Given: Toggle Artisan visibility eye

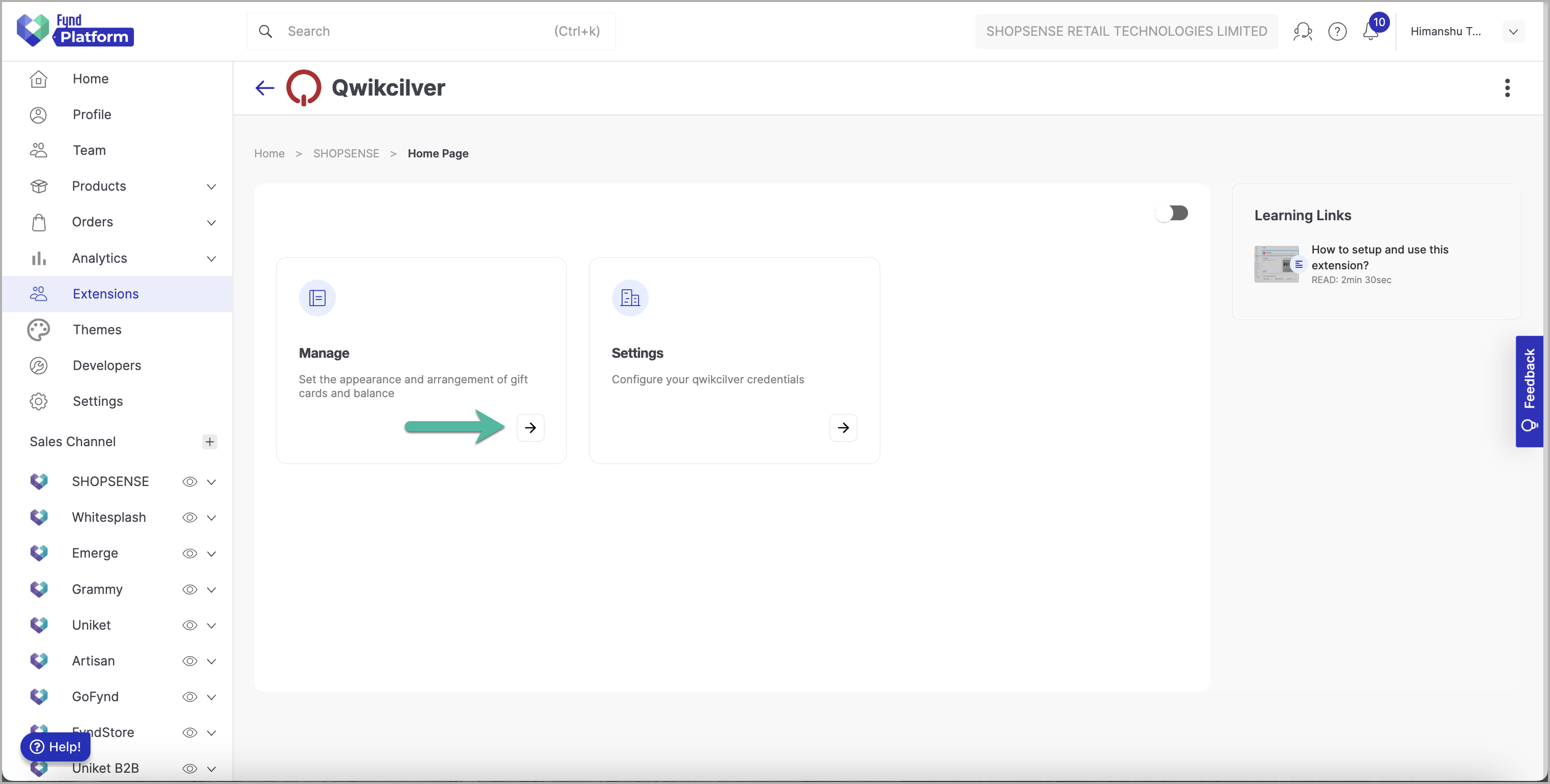Looking at the screenshot, I should click(190, 661).
